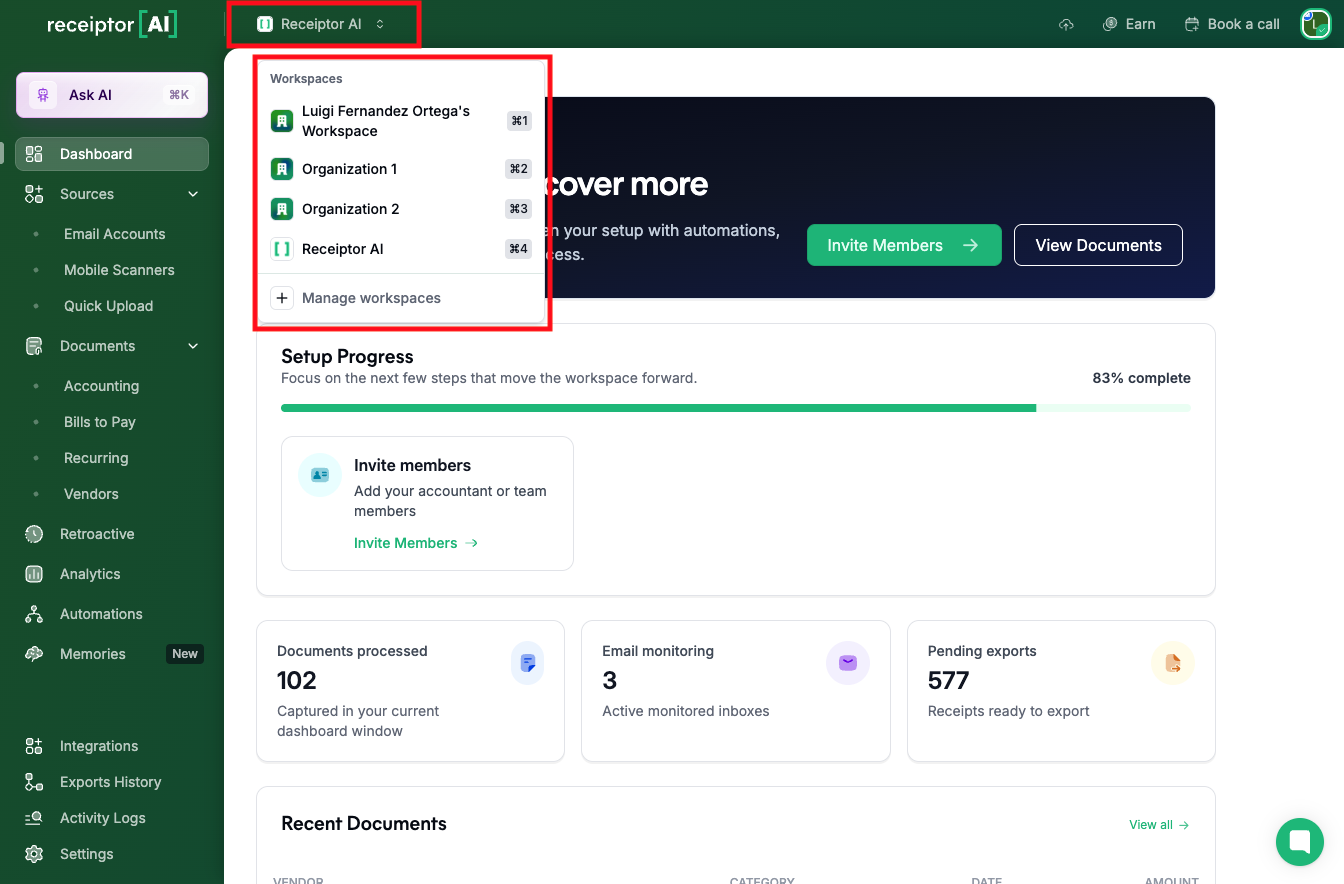Collapse the Documents section chevron
This screenshot has height=884, width=1344.
[193, 346]
